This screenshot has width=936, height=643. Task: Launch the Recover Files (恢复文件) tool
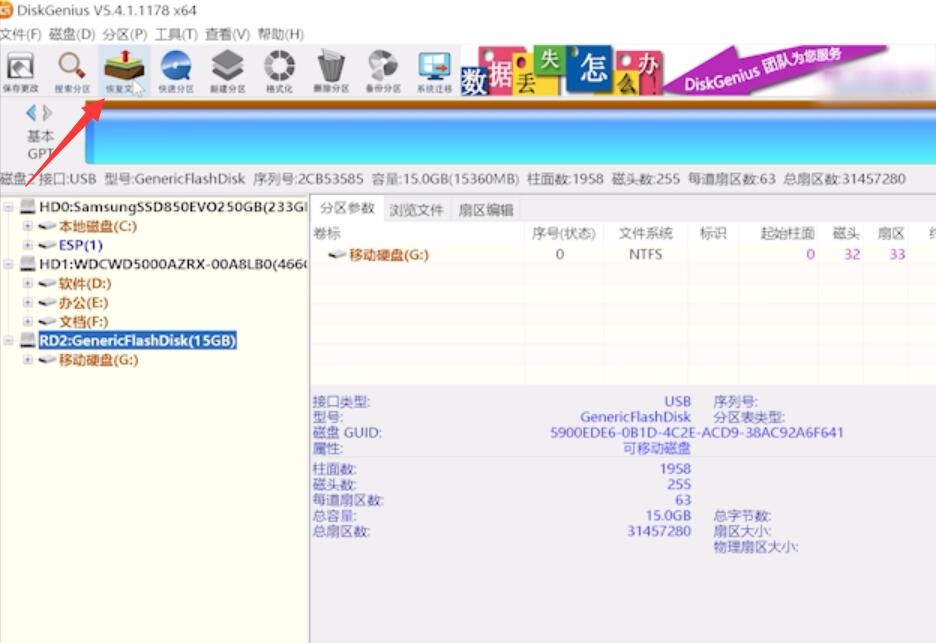[x=124, y=71]
